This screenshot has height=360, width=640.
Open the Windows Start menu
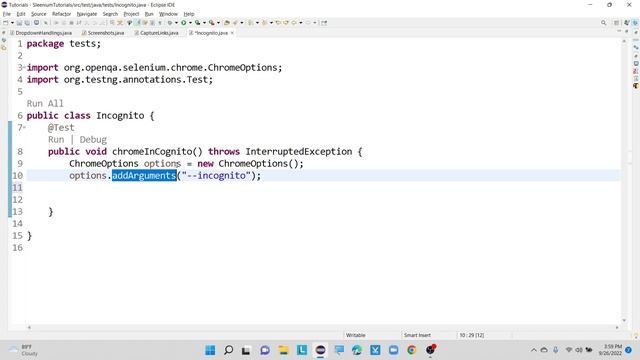[210, 350]
